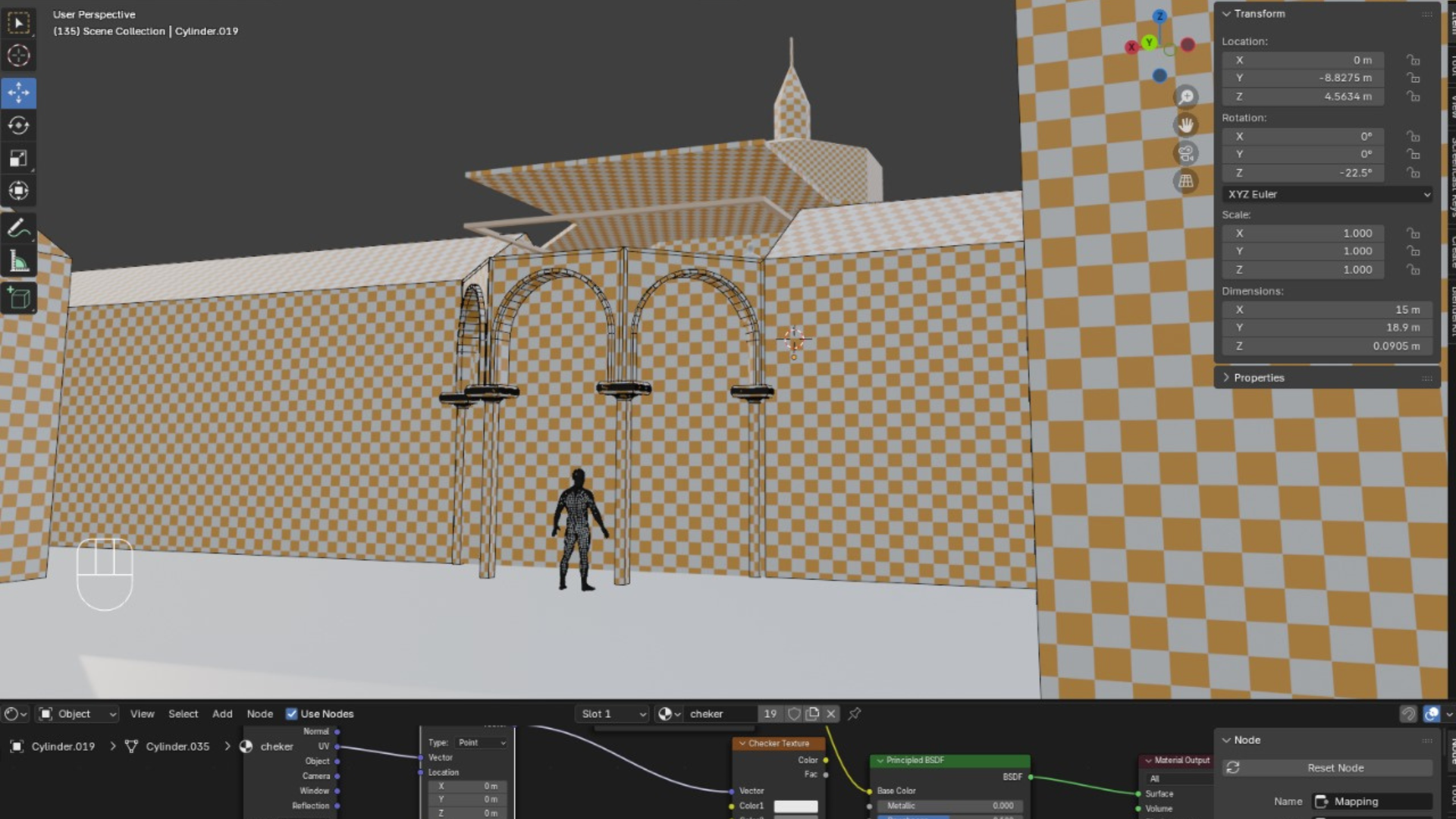Click the Color1 white swatch

coord(795,805)
